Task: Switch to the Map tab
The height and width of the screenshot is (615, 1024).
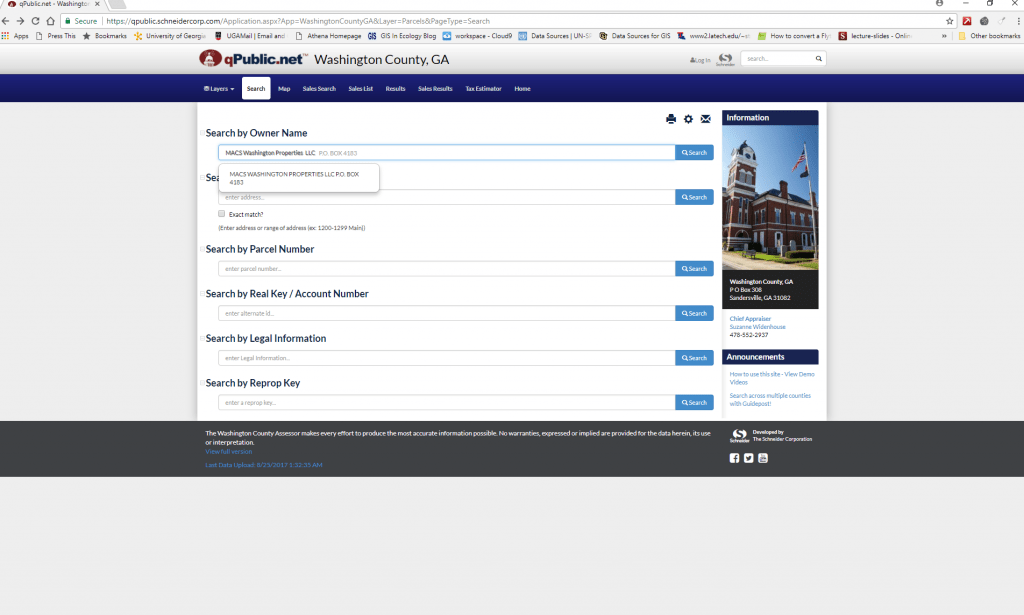Action: [284, 89]
